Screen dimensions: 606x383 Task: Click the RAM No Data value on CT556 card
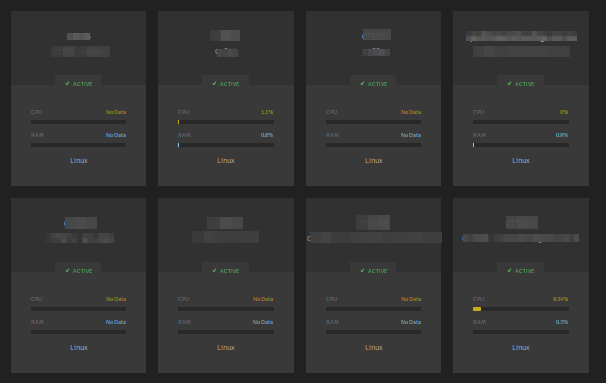(411, 135)
